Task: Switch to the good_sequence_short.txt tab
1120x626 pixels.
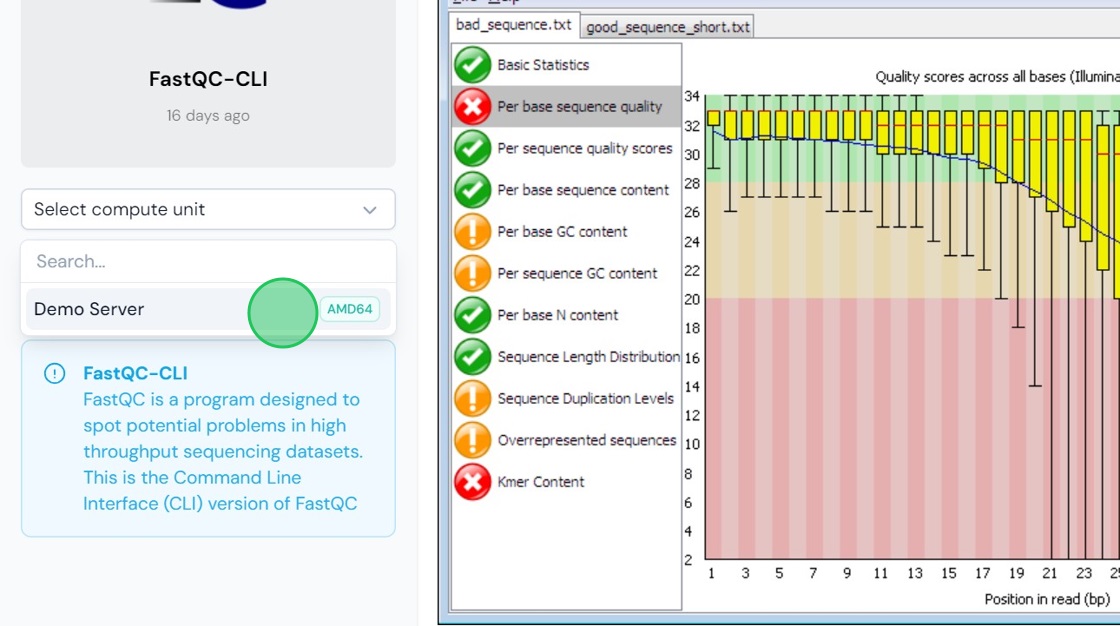Action: [x=667, y=27]
